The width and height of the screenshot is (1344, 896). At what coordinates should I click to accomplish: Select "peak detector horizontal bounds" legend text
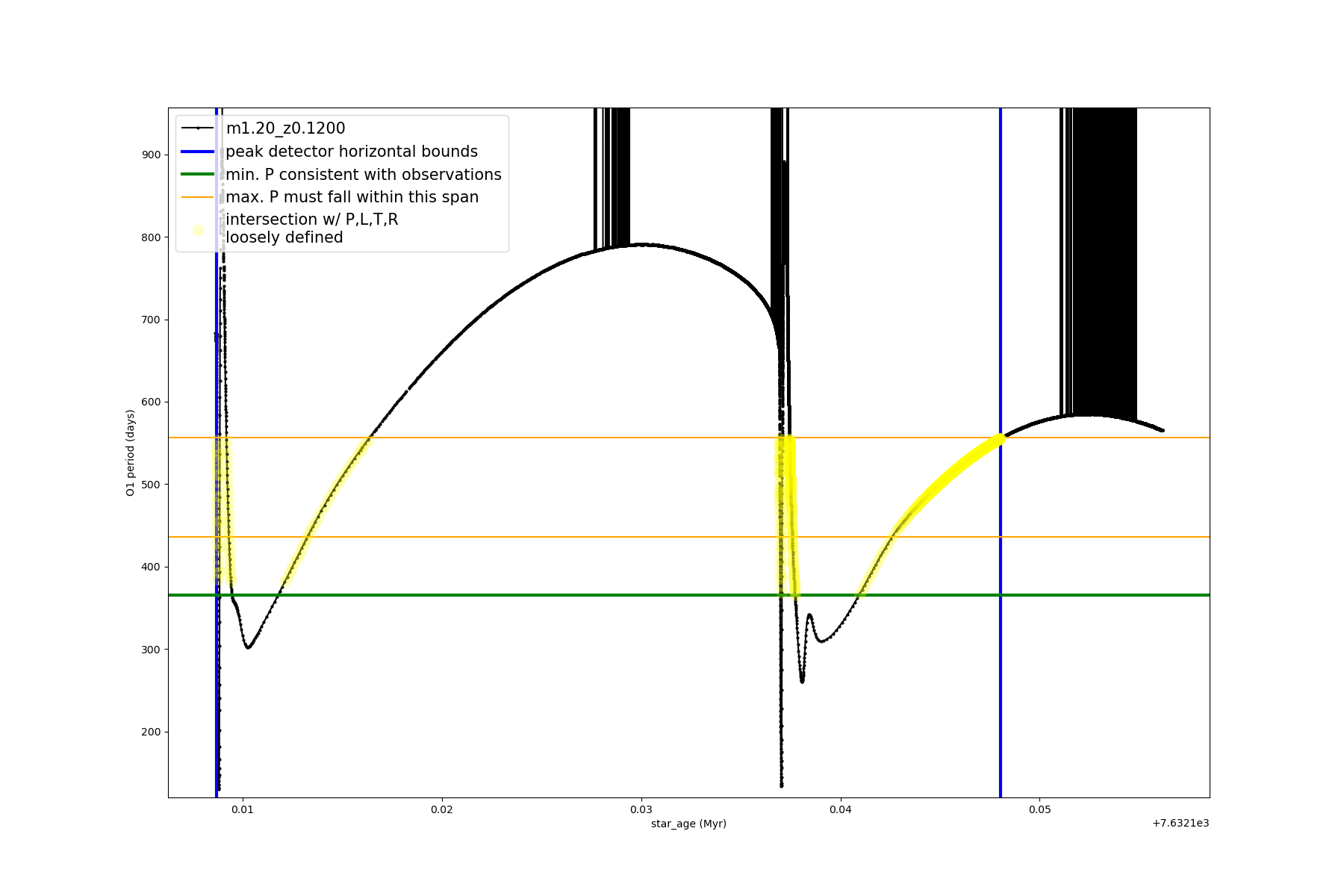pyautogui.click(x=352, y=152)
